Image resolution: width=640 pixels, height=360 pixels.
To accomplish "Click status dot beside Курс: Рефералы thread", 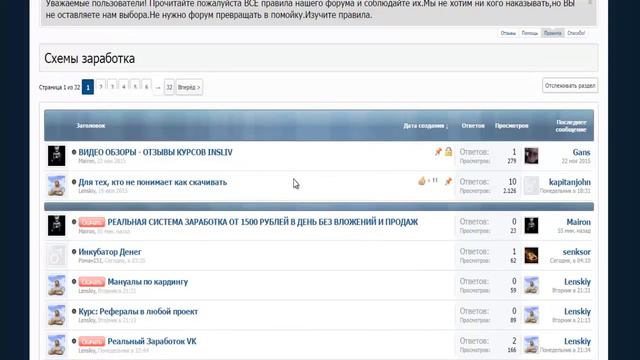I will [x=74, y=311].
